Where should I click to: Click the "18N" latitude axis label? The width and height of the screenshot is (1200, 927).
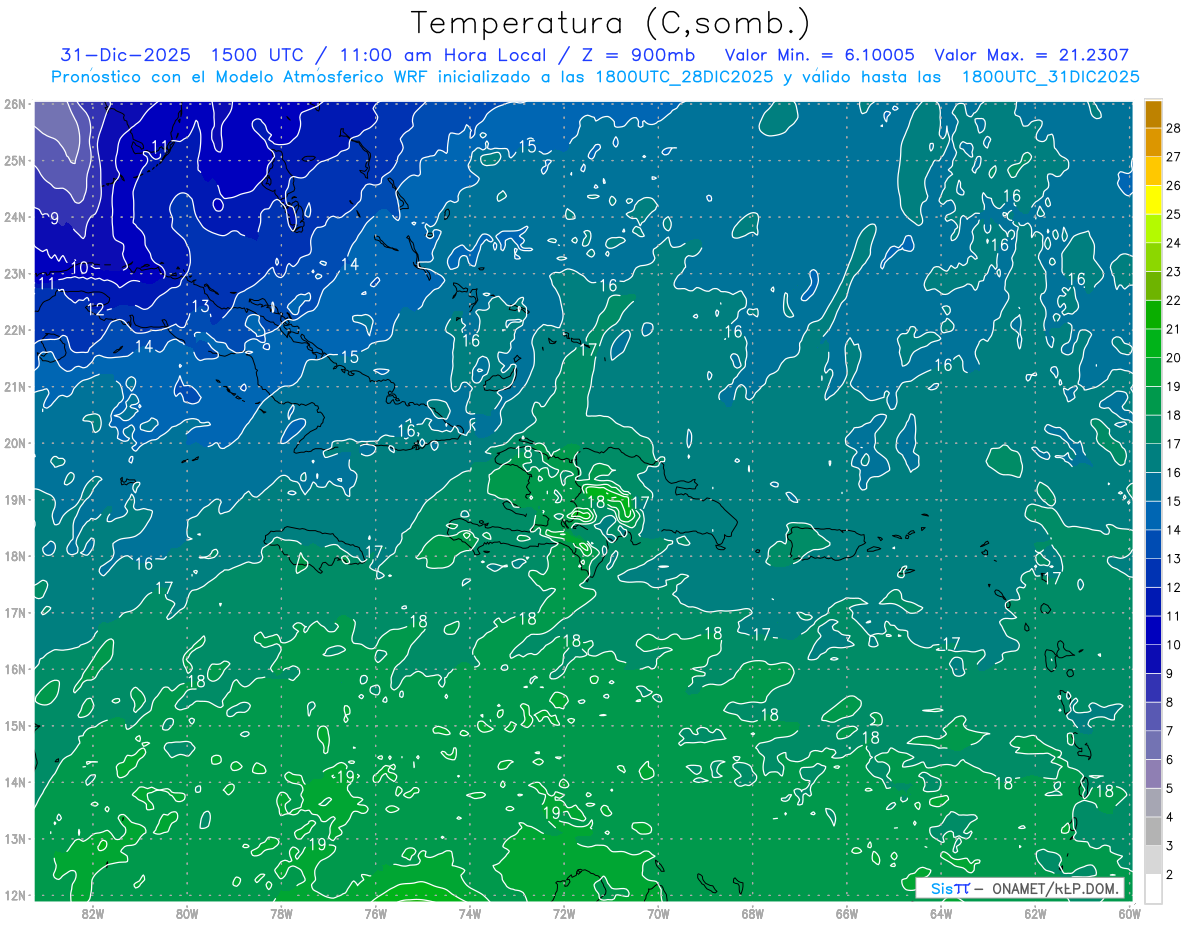coord(14,556)
